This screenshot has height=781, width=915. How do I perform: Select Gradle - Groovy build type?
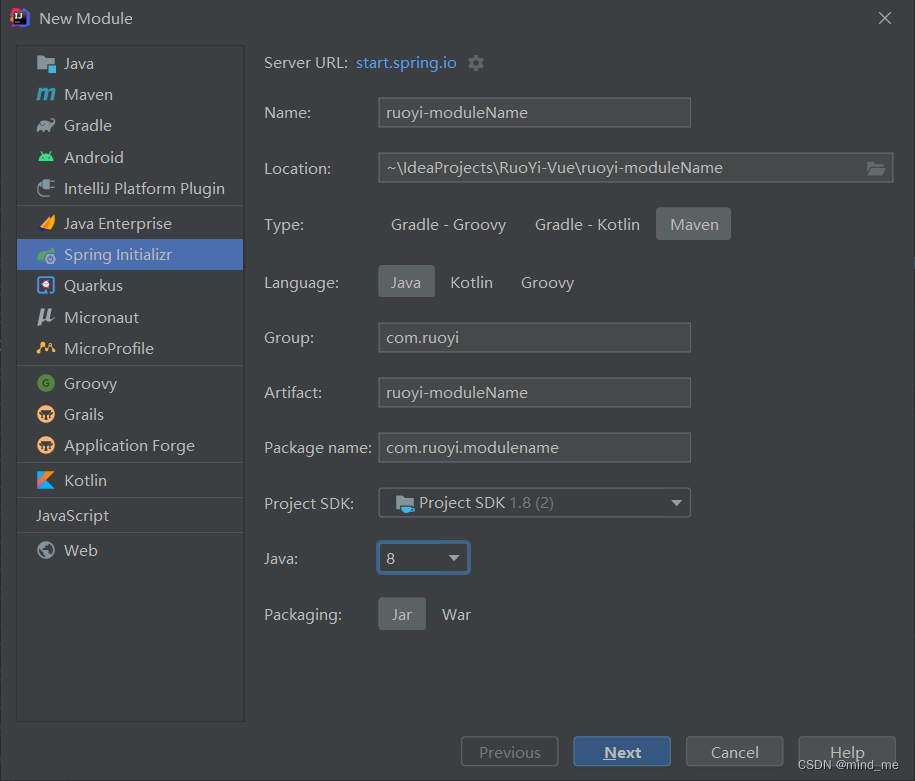tap(448, 225)
